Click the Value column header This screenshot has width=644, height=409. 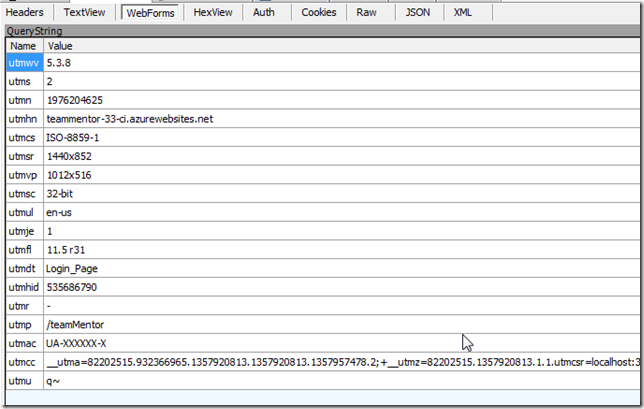[x=342, y=46]
